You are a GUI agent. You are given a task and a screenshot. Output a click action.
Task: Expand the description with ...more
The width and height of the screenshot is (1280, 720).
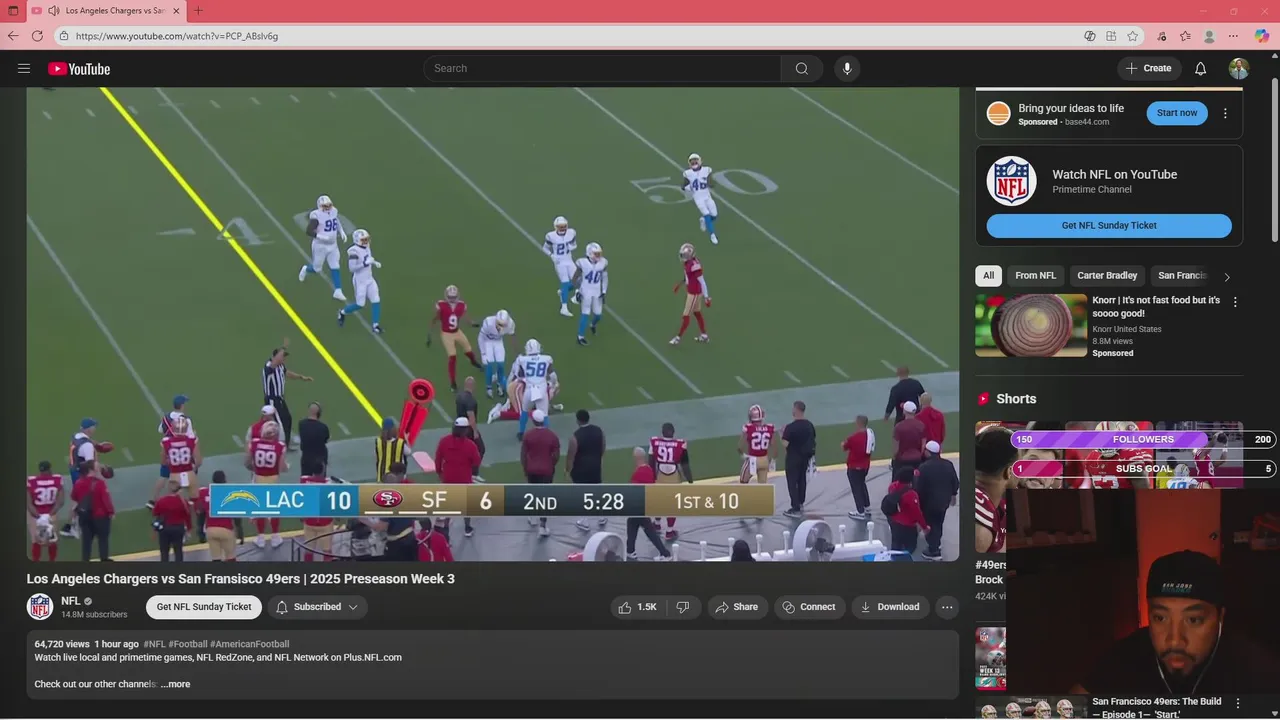point(175,684)
